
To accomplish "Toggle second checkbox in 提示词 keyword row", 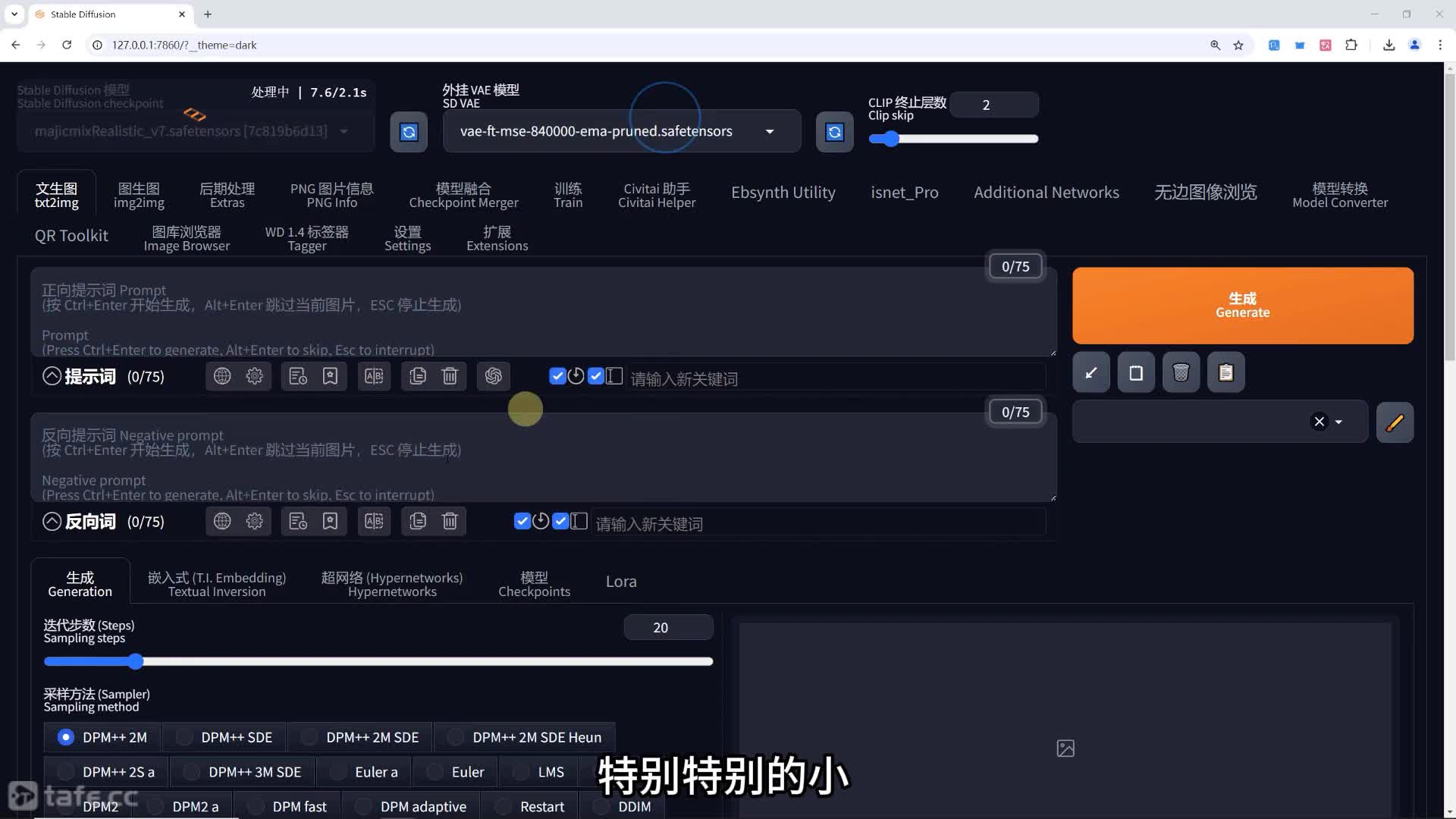I will coord(596,376).
